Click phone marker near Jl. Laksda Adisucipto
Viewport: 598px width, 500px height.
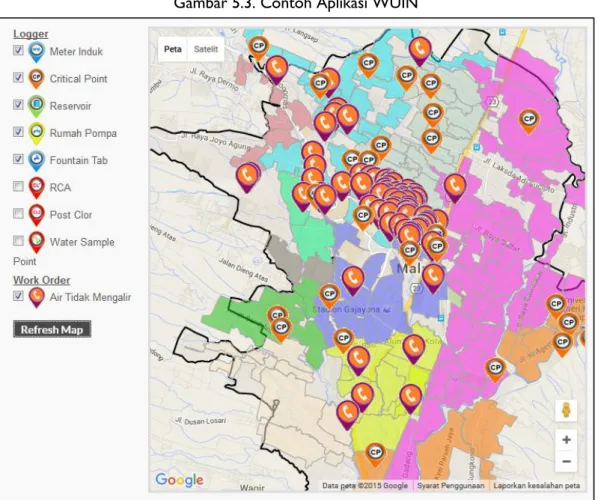pos(454,187)
